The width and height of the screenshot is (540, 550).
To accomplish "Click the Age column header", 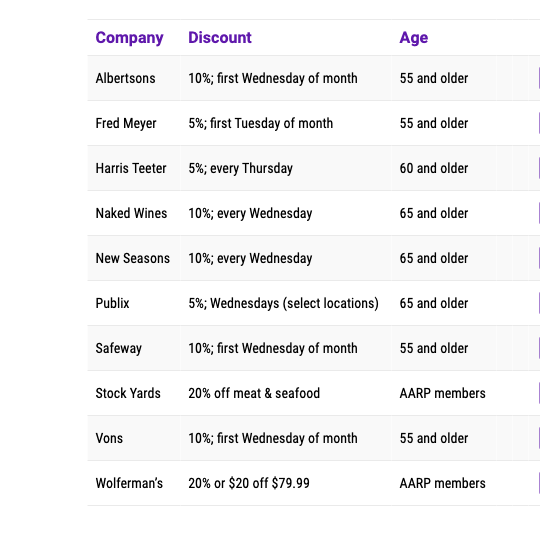I will click(x=414, y=38).
